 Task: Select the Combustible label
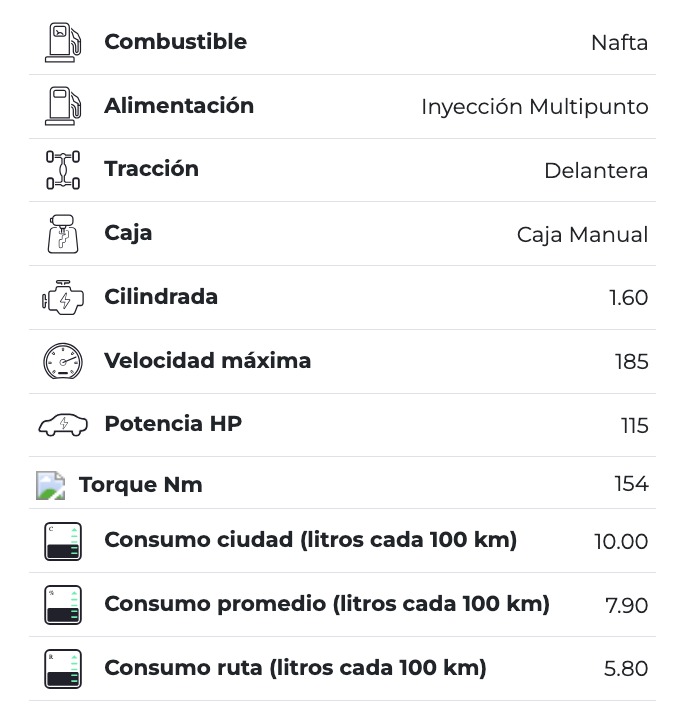(175, 42)
